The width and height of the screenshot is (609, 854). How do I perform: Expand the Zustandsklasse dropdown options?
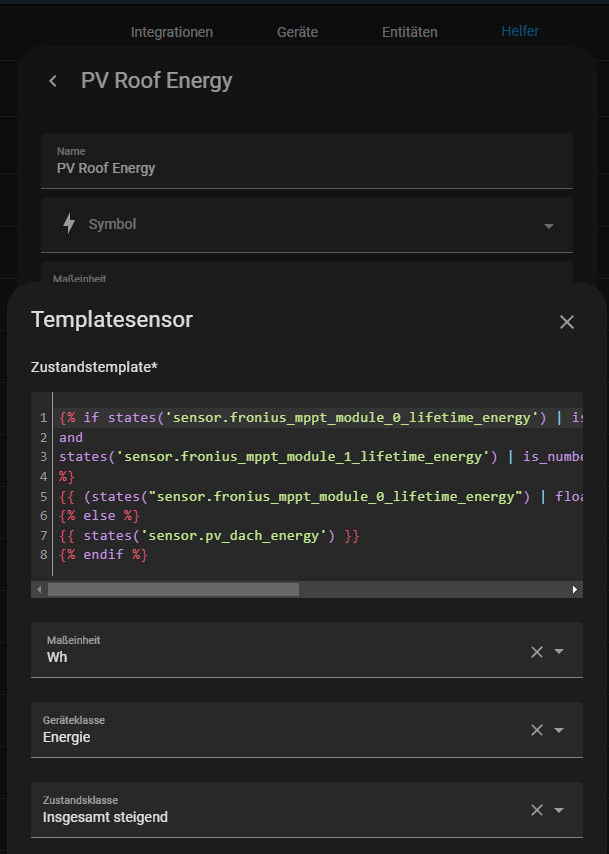coord(560,810)
